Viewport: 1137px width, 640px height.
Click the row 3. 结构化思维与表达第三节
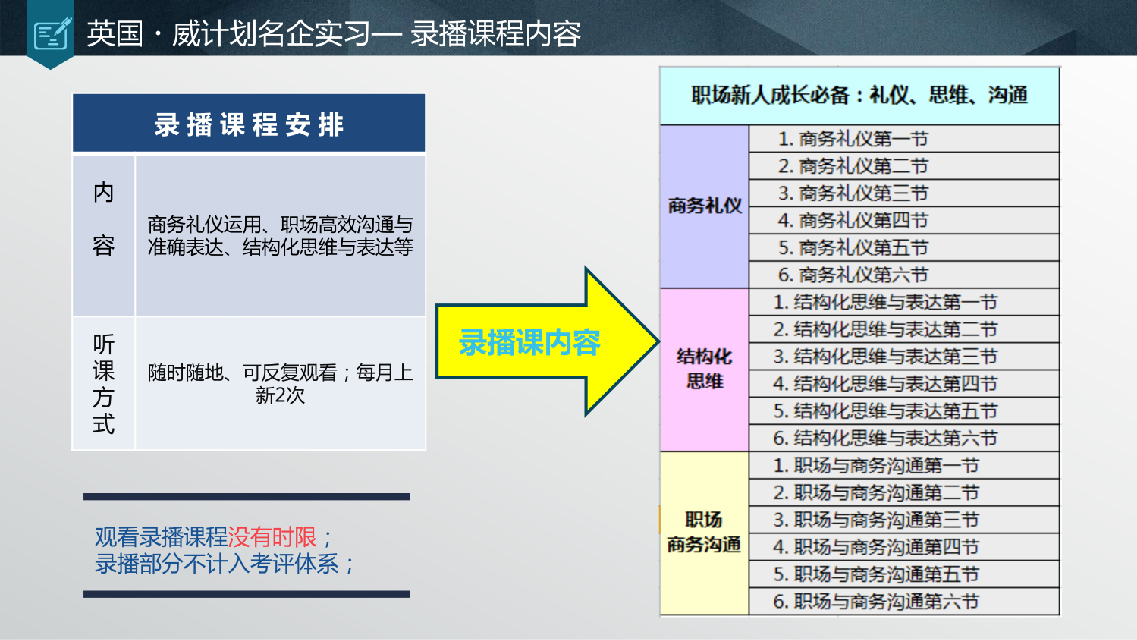(904, 356)
